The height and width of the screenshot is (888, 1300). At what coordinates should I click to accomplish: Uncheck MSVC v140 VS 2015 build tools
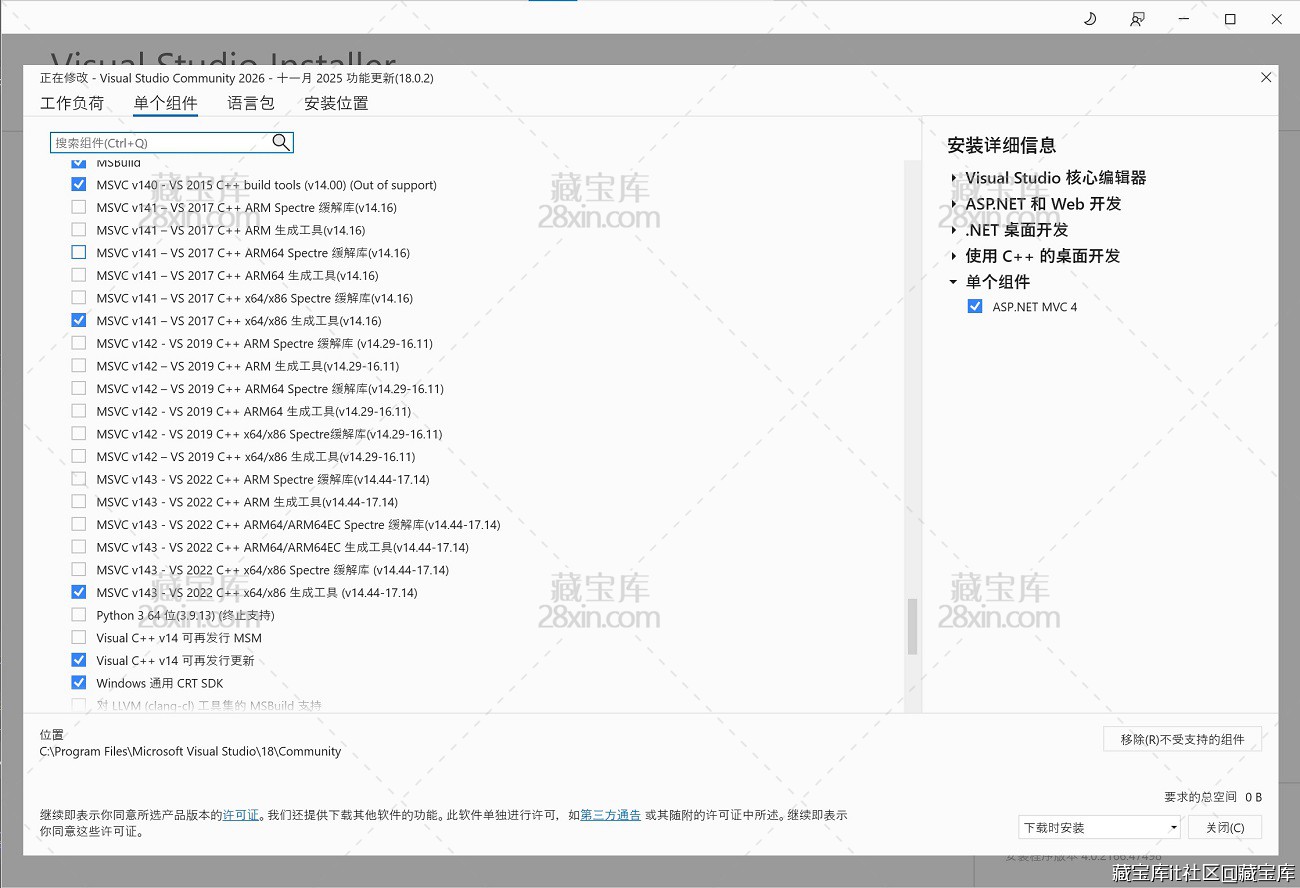(79, 185)
